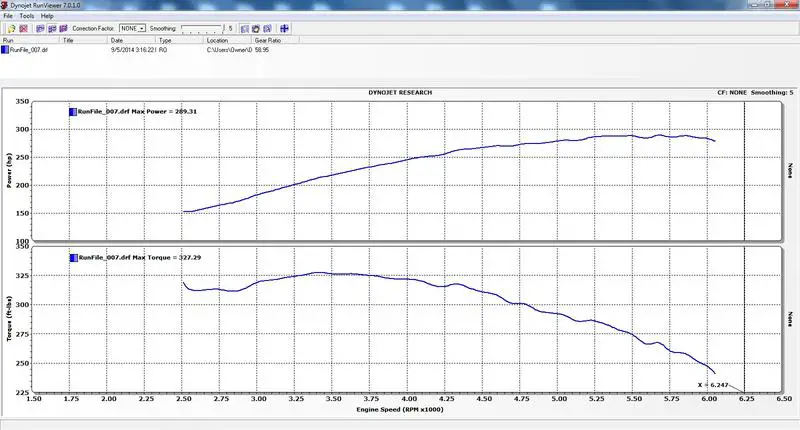800x430 pixels.
Task: Sort by the Date column header
Action: (x=131, y=40)
